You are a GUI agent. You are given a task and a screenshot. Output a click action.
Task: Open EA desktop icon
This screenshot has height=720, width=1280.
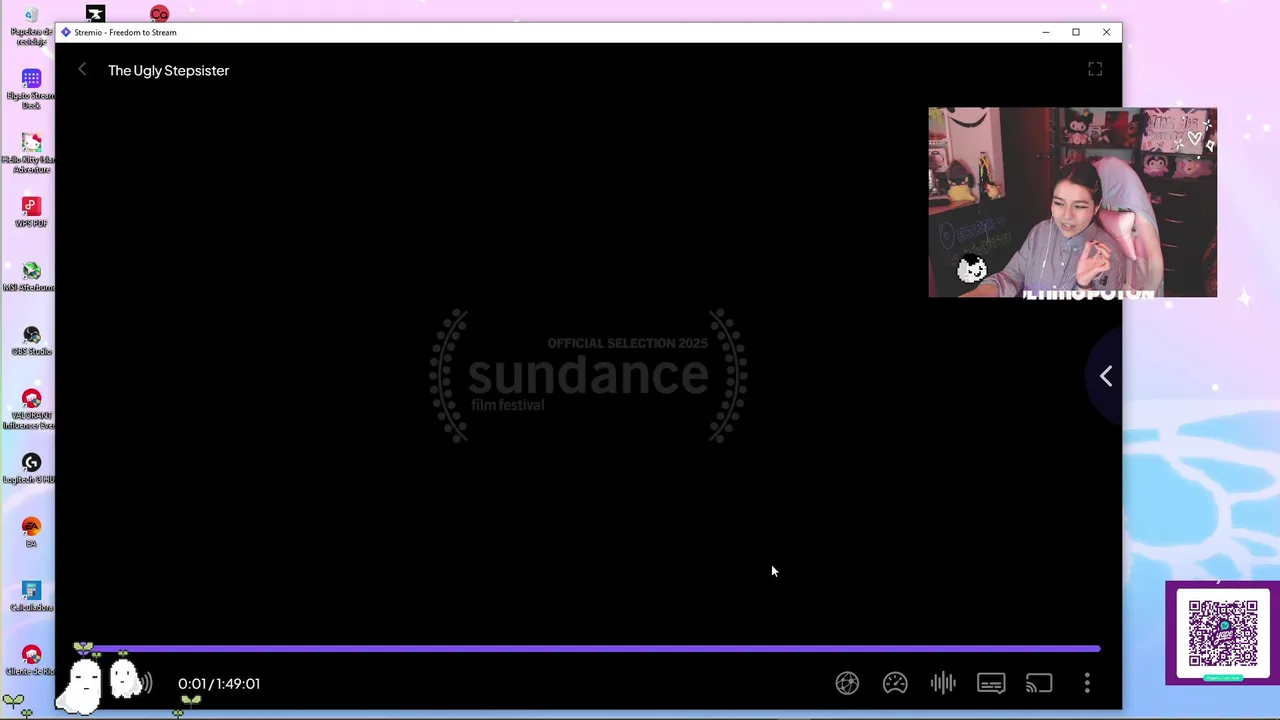click(x=31, y=532)
